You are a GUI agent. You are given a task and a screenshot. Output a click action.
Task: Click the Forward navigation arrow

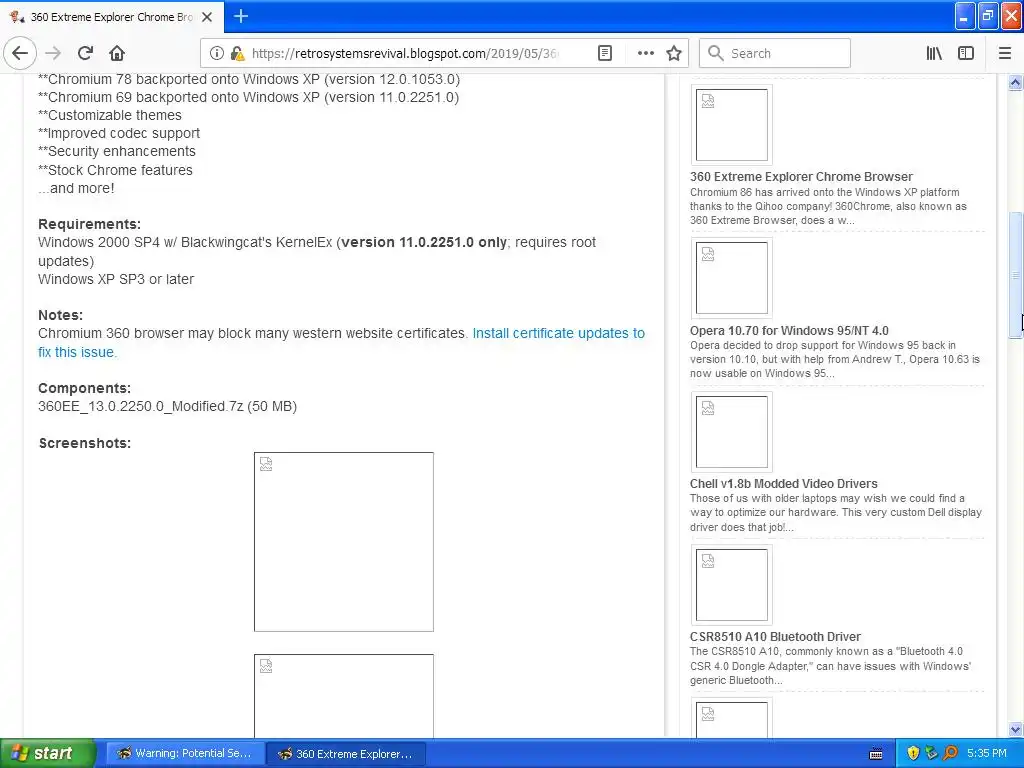(54, 53)
